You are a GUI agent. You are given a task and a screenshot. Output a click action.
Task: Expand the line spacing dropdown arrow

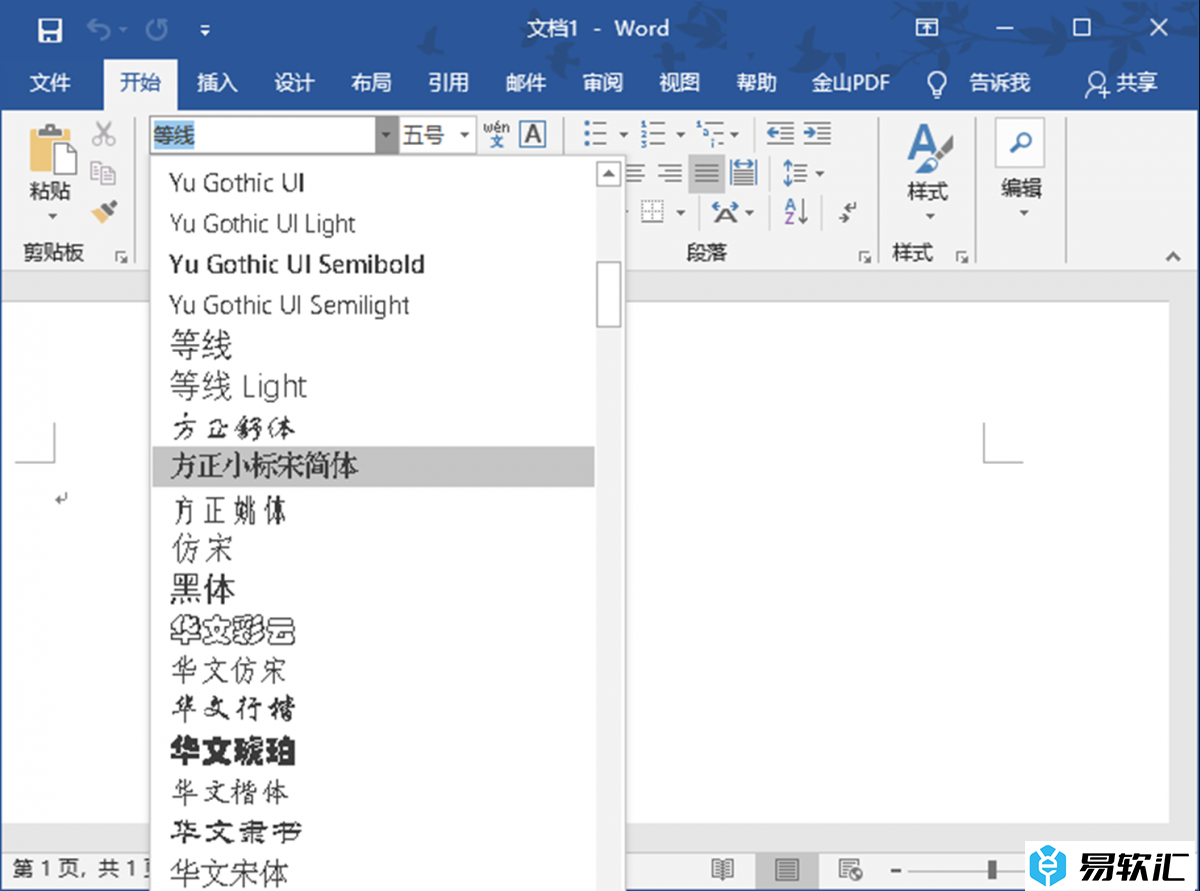820,174
